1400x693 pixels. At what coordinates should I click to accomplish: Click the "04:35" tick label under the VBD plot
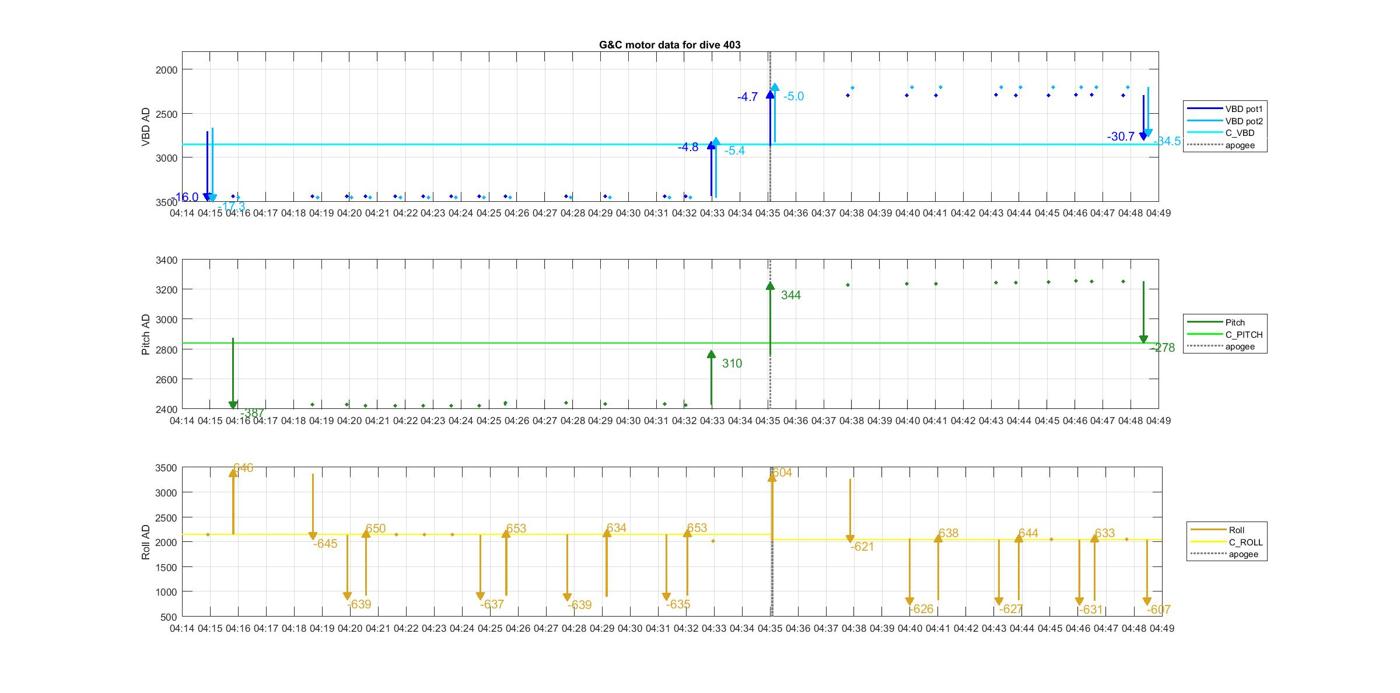click(x=768, y=213)
